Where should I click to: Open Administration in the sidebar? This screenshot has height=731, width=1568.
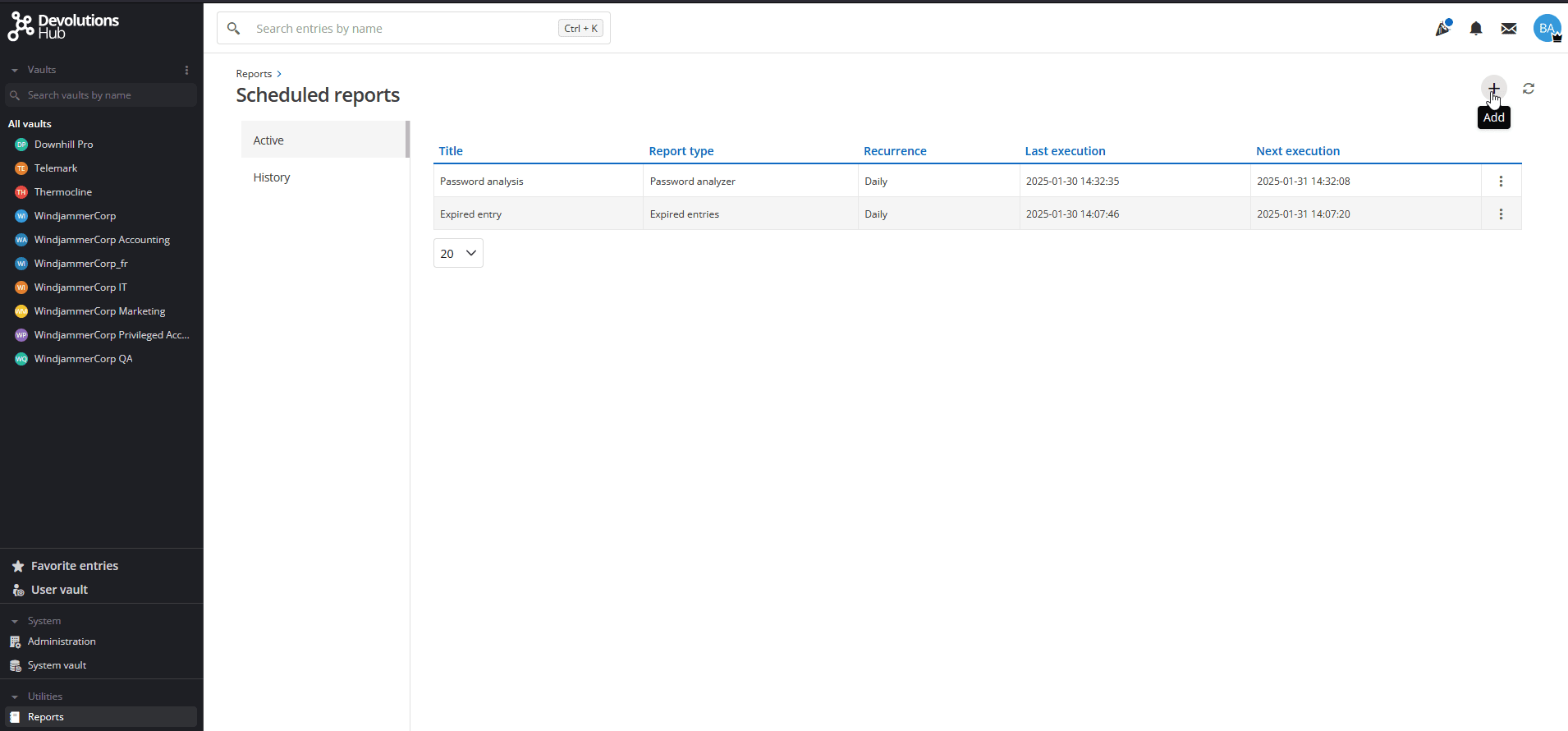62,641
